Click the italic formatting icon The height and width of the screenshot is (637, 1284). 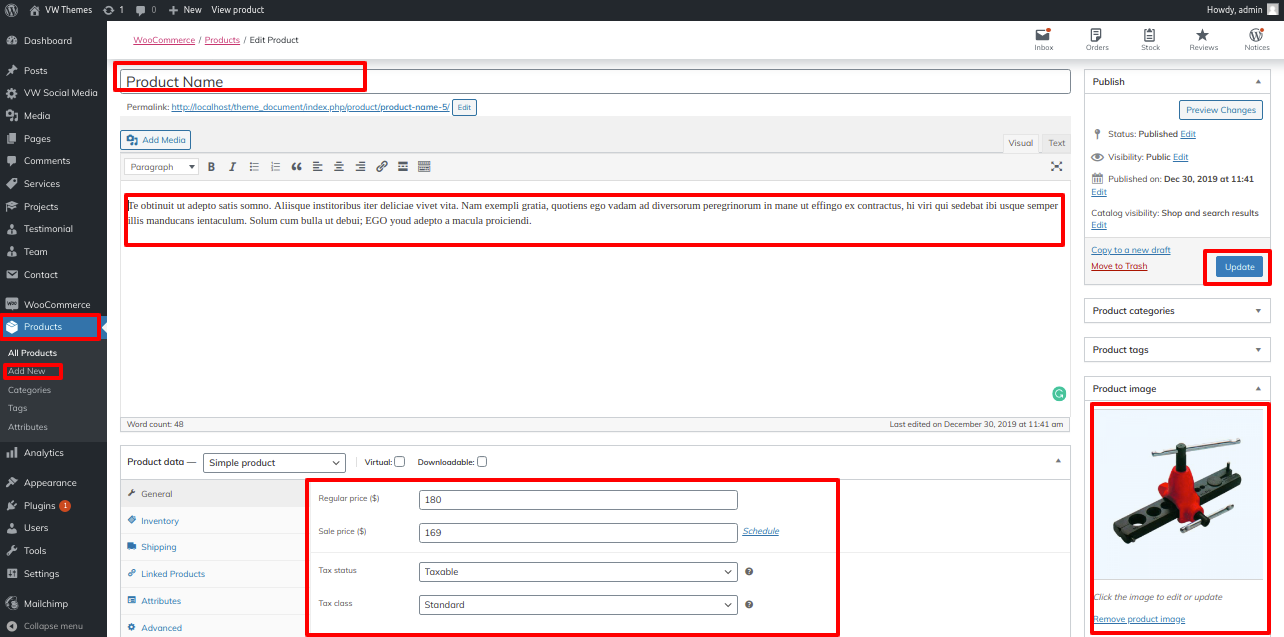coord(232,167)
